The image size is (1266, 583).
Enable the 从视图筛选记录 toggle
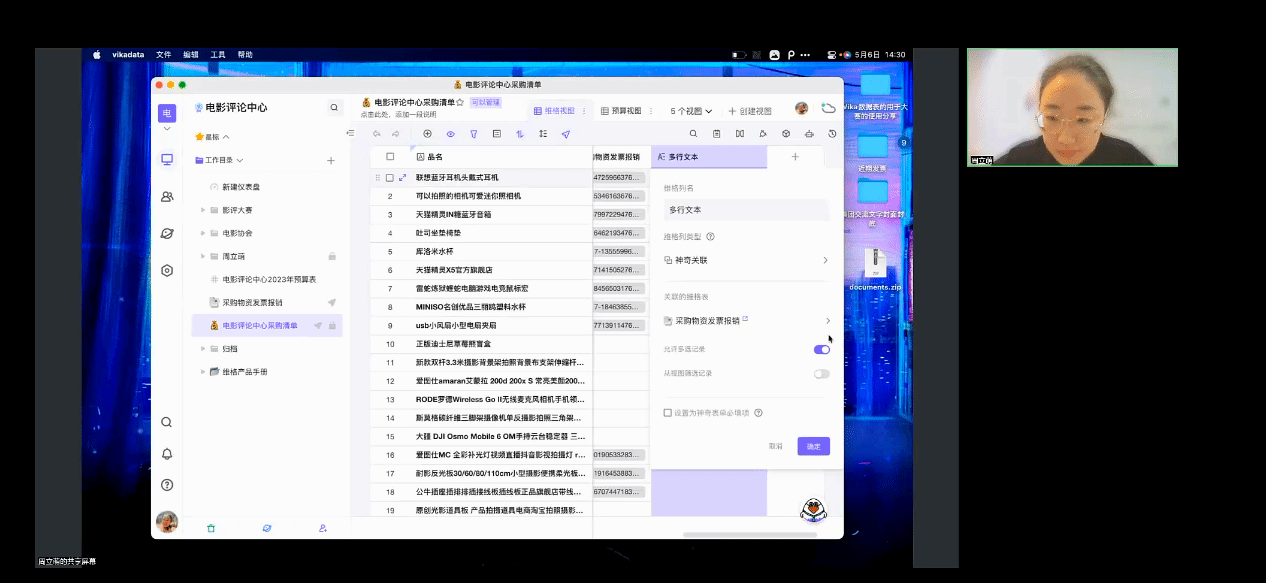point(821,373)
